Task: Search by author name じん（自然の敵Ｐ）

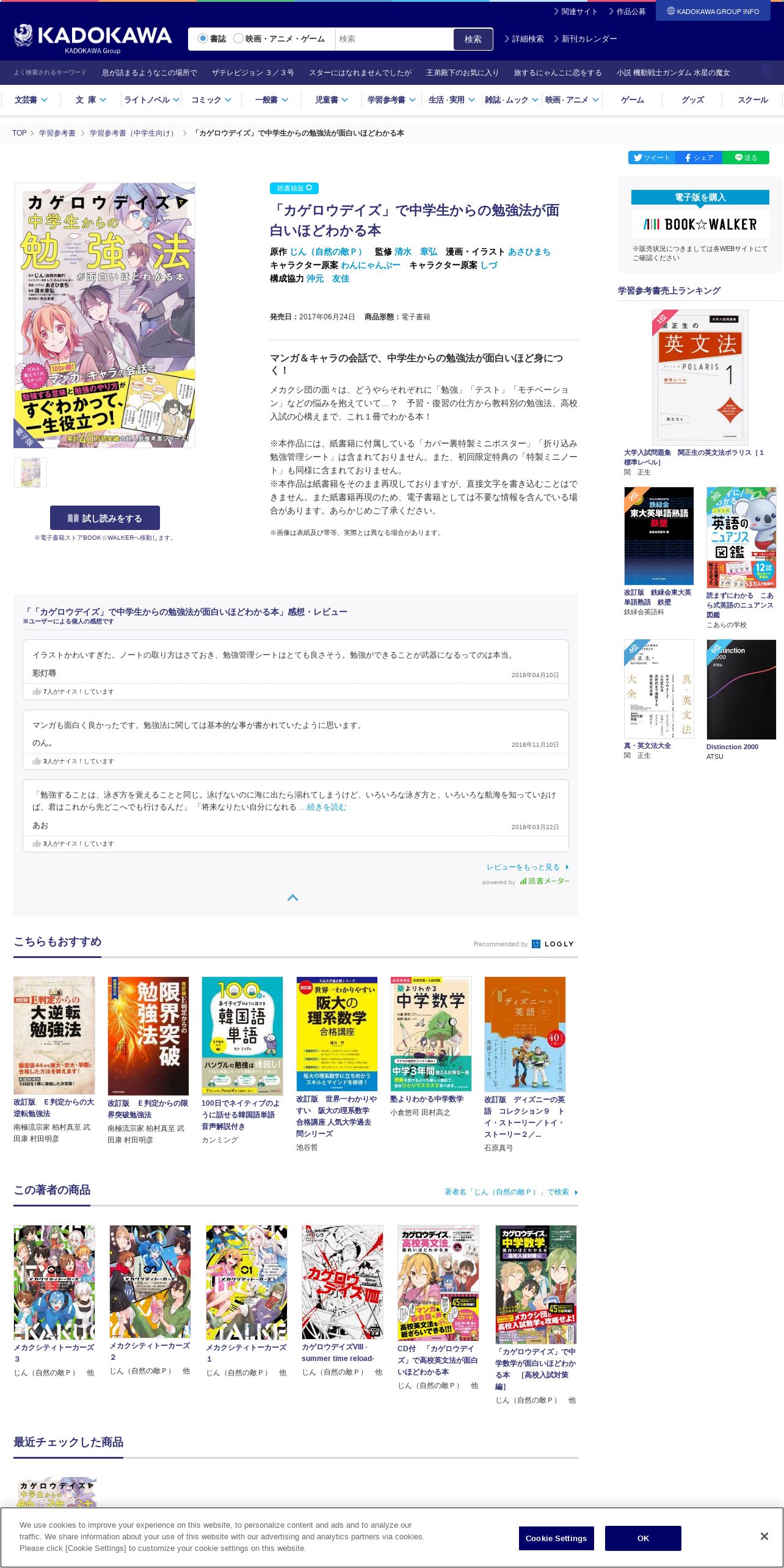Action: [x=511, y=1192]
